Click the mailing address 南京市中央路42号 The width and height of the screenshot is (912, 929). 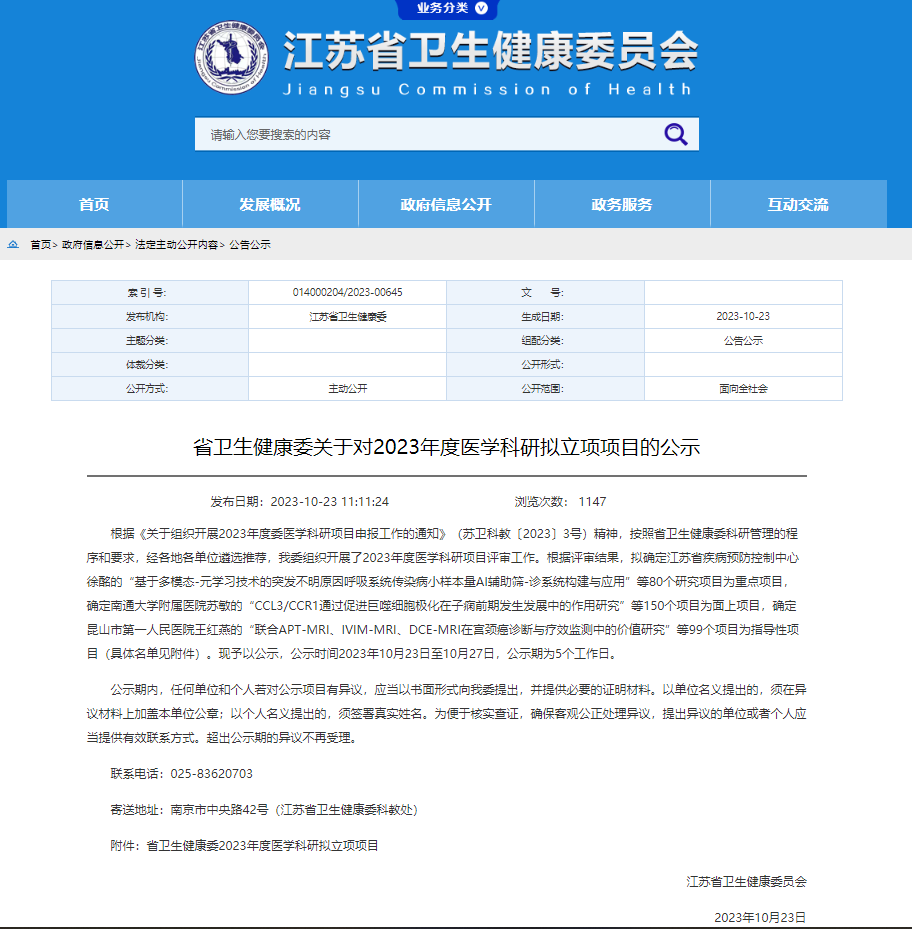[219, 810]
